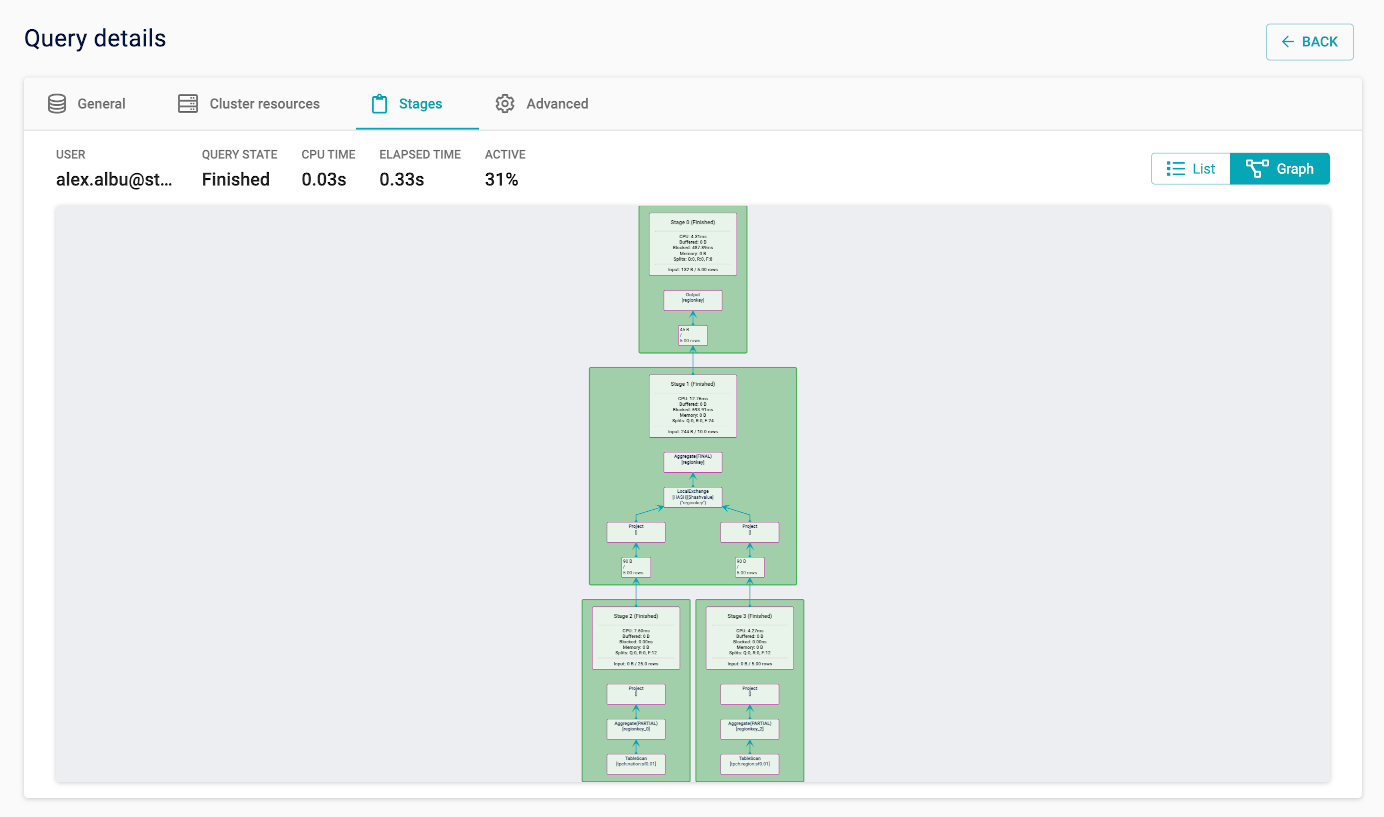This screenshot has height=817, width=1384.
Task: Switch to the General tab
Action: click(x=101, y=103)
